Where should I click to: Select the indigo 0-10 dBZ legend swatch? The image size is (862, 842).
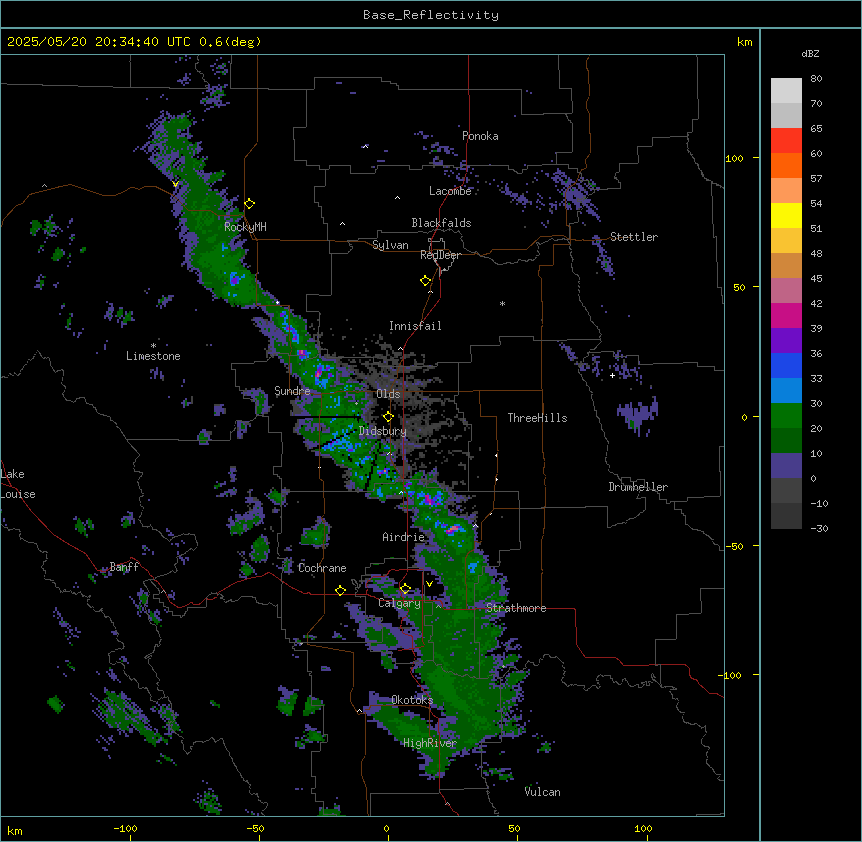786,466
